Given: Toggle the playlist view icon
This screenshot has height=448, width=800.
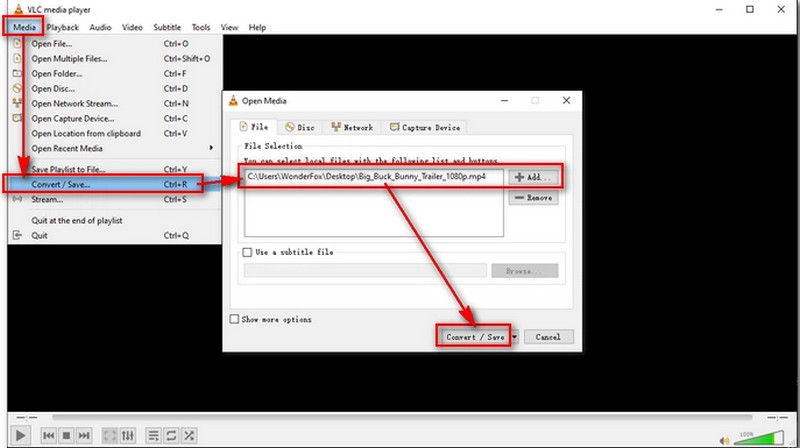Looking at the screenshot, I should 154,436.
